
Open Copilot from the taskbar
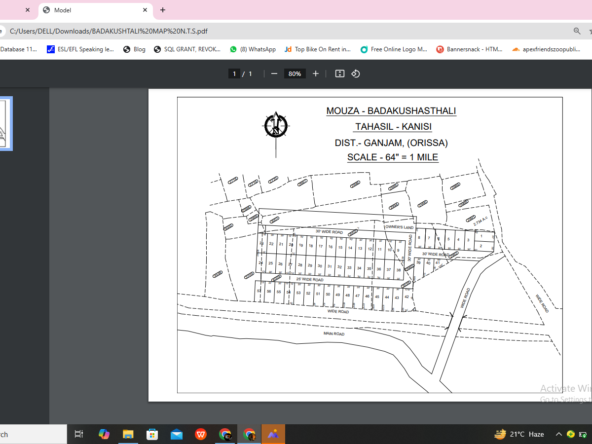click(104, 434)
